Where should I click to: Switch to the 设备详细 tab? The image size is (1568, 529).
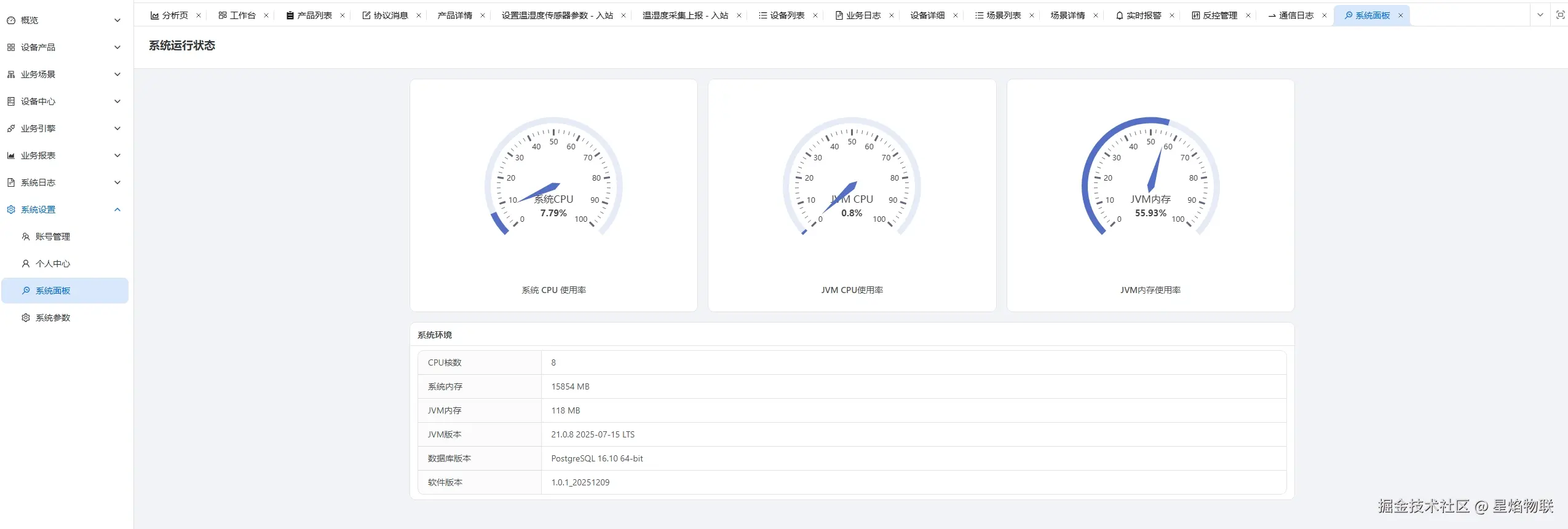point(927,15)
